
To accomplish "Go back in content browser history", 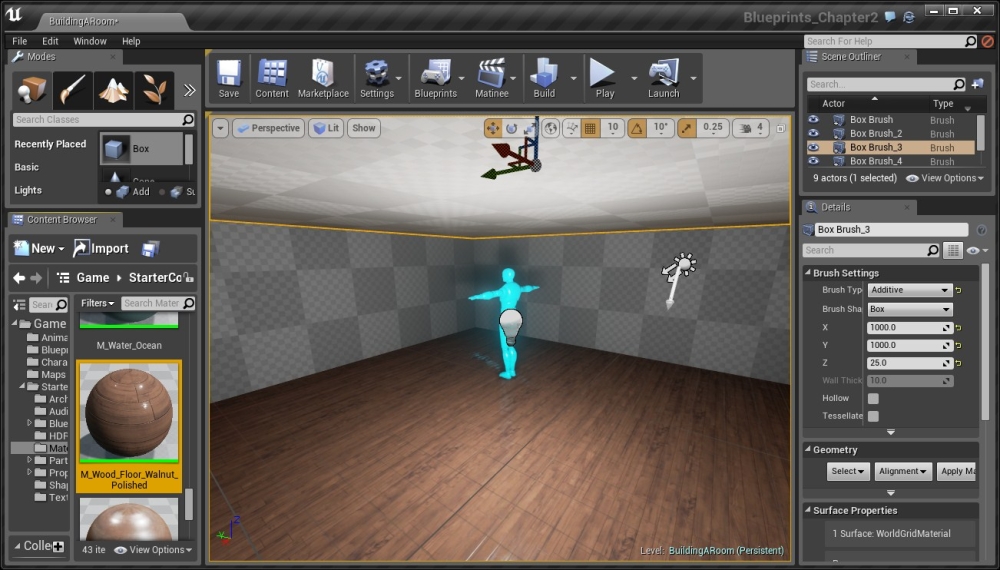I will point(19,278).
